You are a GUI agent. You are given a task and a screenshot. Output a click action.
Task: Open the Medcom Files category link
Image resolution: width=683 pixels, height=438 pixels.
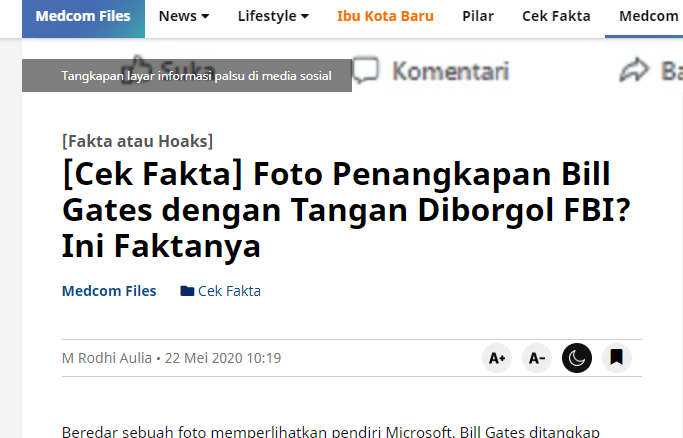[109, 291]
